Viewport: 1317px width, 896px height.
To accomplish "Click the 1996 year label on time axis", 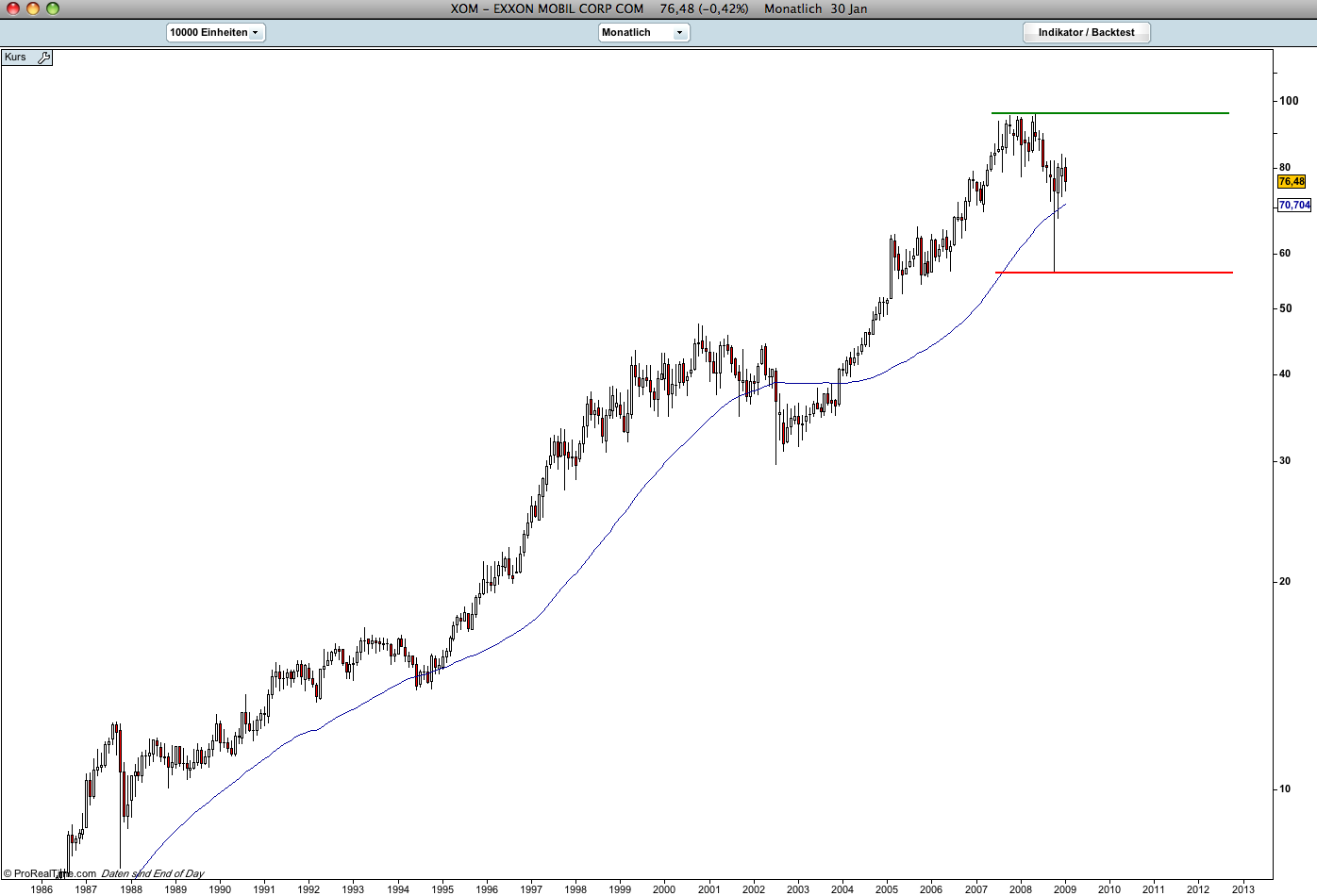I will [487, 888].
